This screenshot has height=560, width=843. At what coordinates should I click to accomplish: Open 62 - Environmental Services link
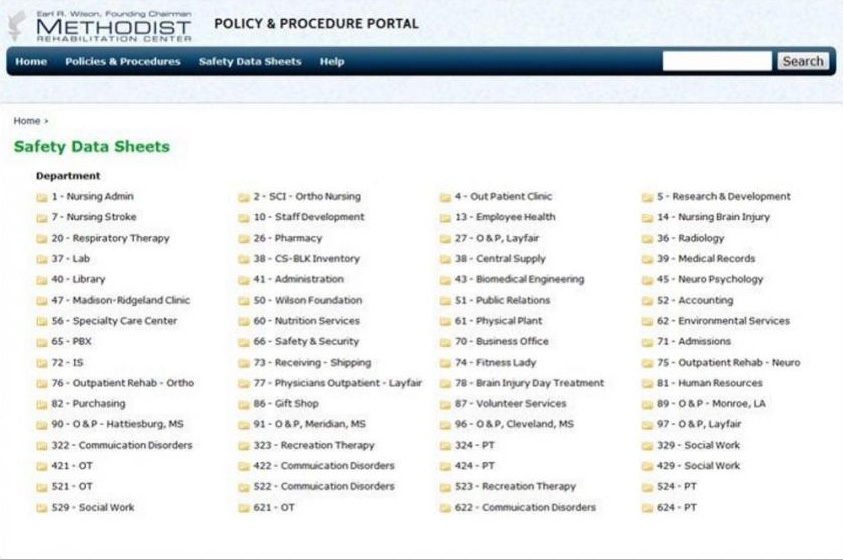(724, 321)
